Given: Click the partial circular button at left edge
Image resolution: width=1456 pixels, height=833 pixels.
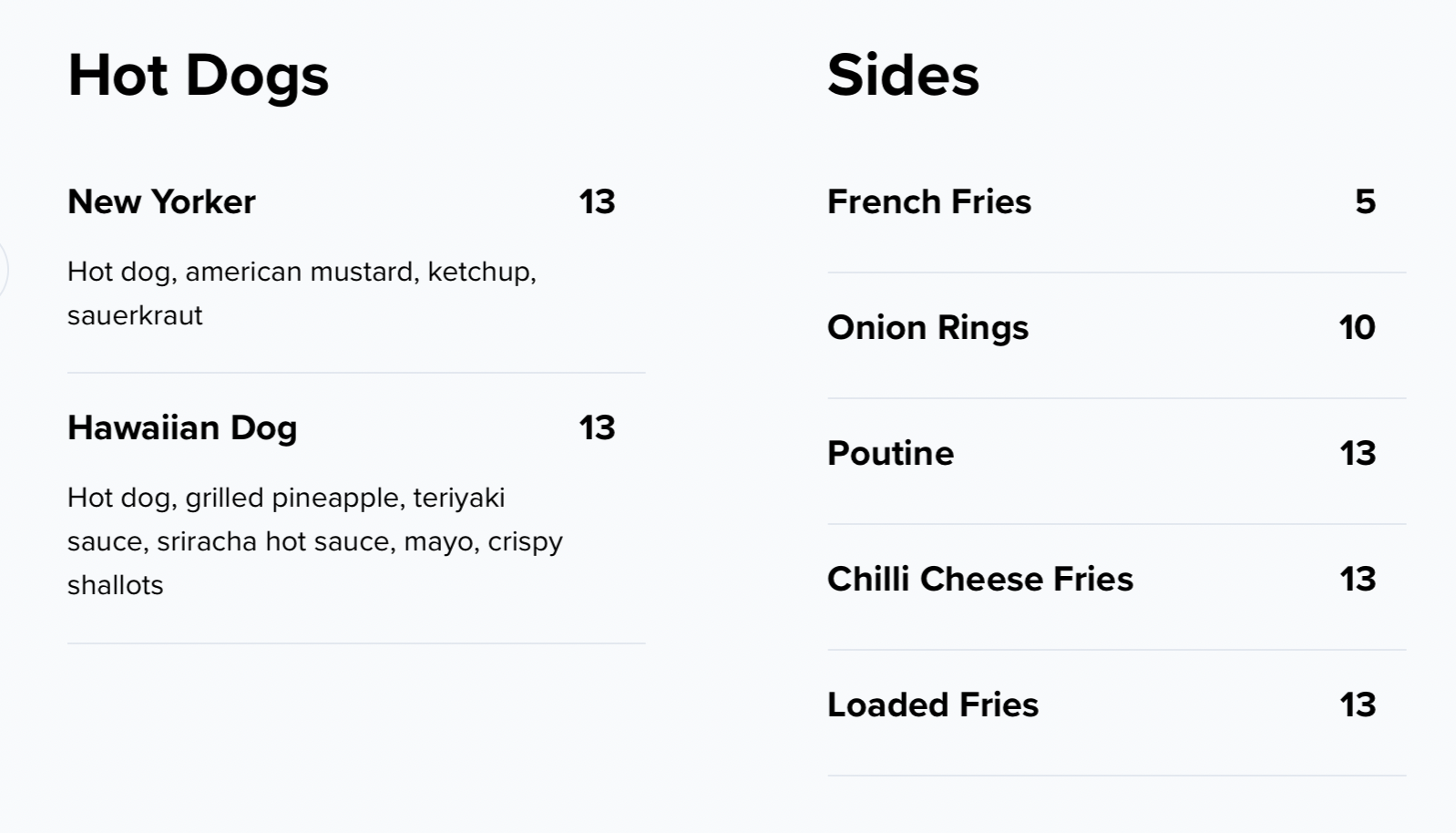Looking at the screenshot, I should tap(3, 269).
